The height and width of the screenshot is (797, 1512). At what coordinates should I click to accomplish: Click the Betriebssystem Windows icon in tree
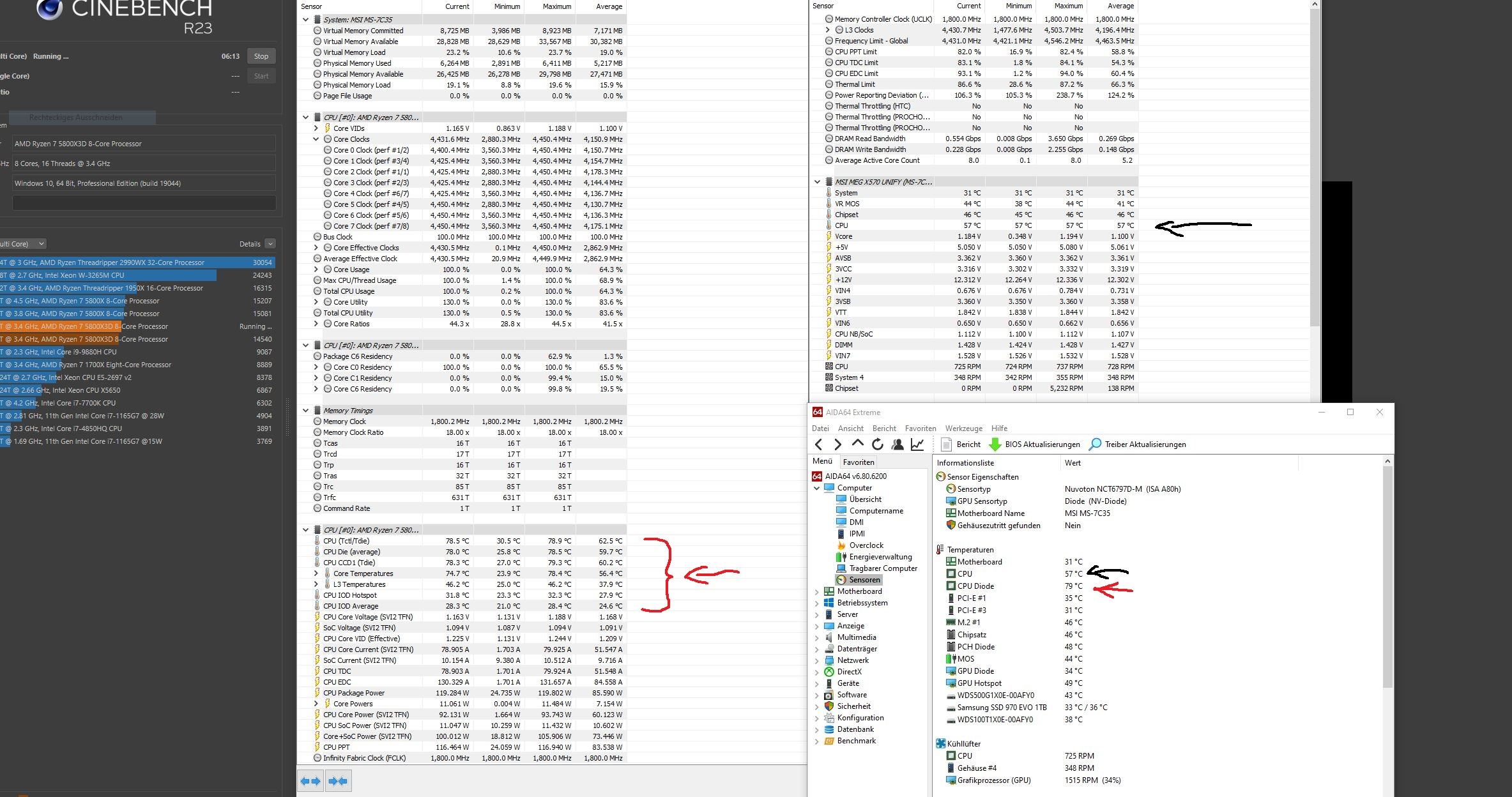pyautogui.click(x=829, y=603)
